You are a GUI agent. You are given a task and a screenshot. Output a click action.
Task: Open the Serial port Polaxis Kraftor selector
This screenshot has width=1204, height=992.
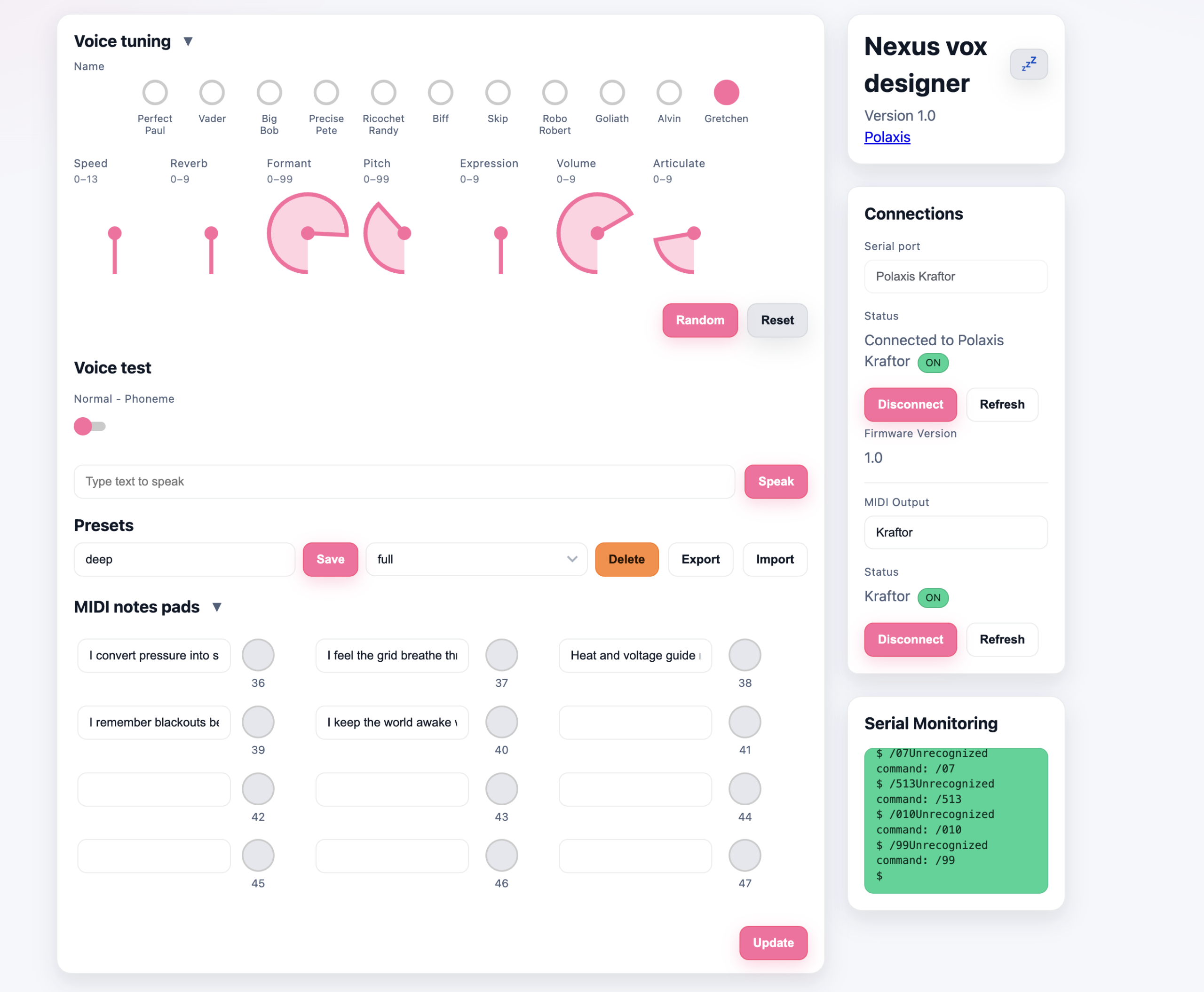point(955,277)
